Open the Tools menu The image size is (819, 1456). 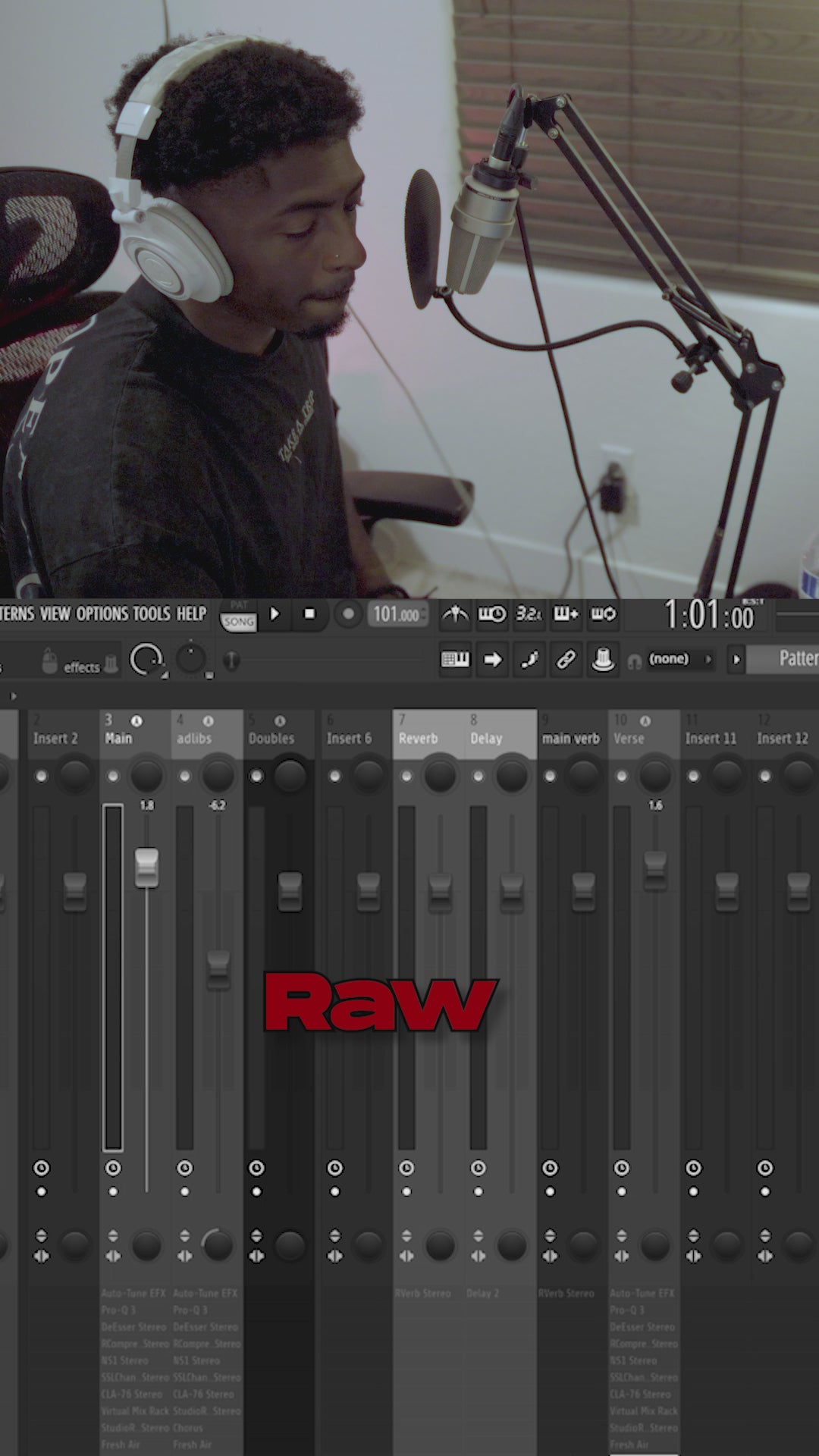point(152,613)
